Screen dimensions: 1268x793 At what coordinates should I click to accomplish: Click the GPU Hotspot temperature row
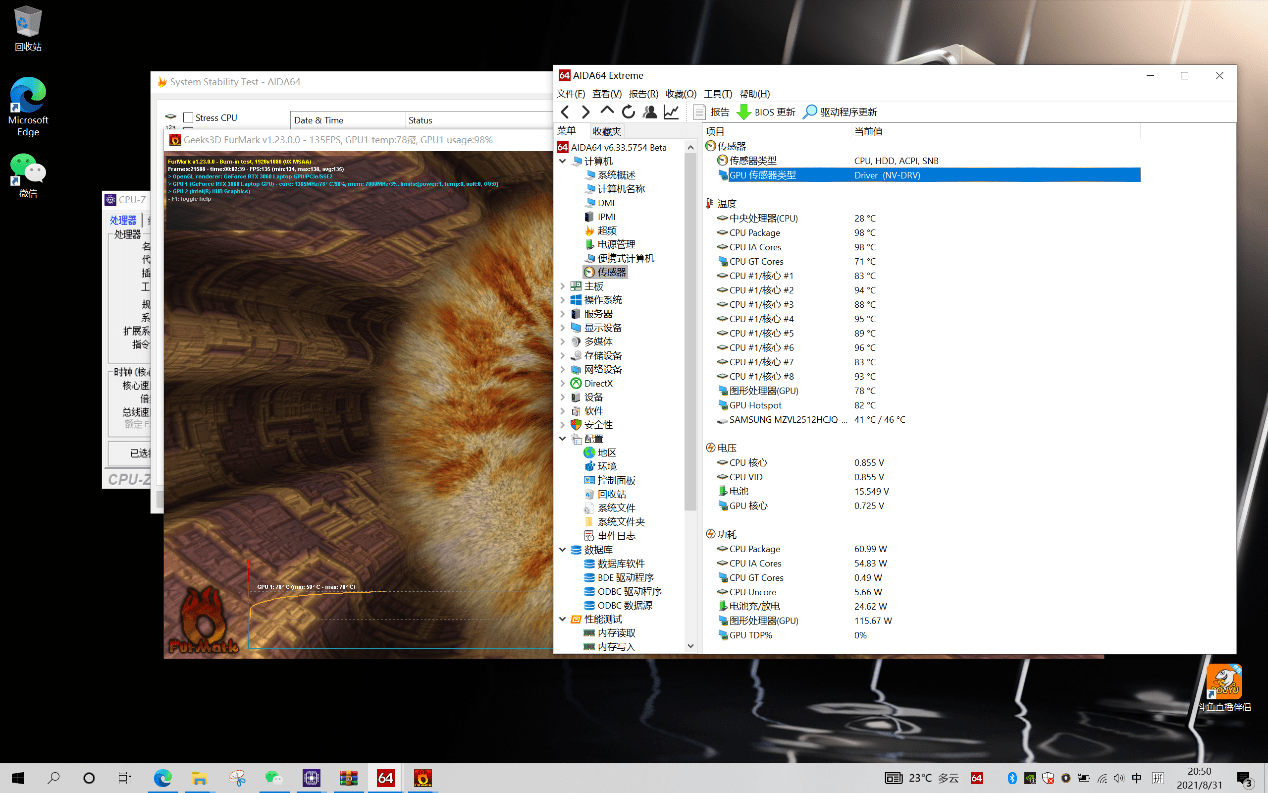[920, 405]
